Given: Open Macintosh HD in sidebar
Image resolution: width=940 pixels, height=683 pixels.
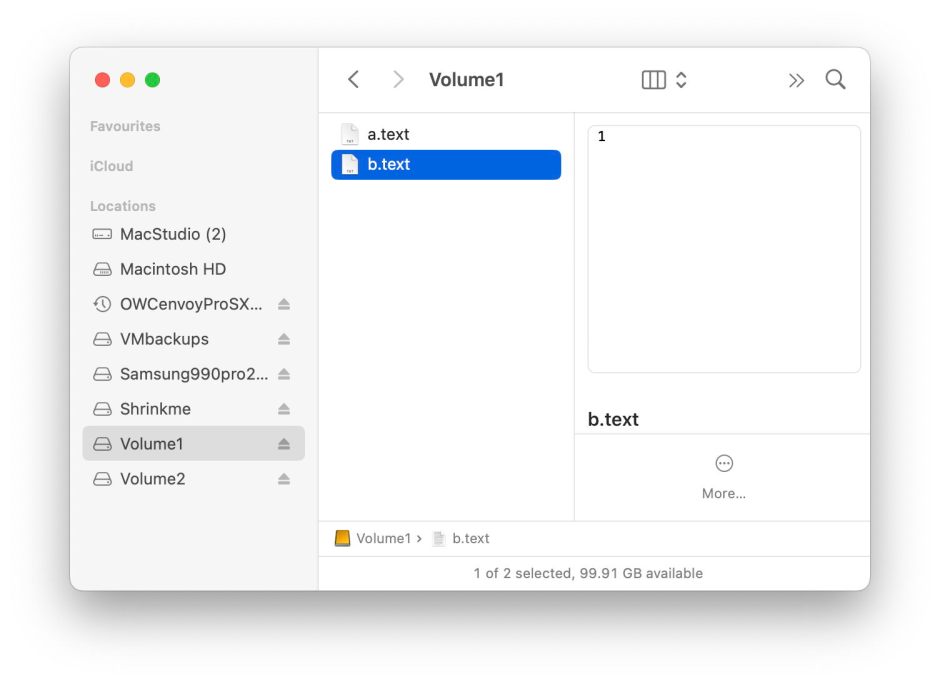Looking at the screenshot, I should point(172,269).
